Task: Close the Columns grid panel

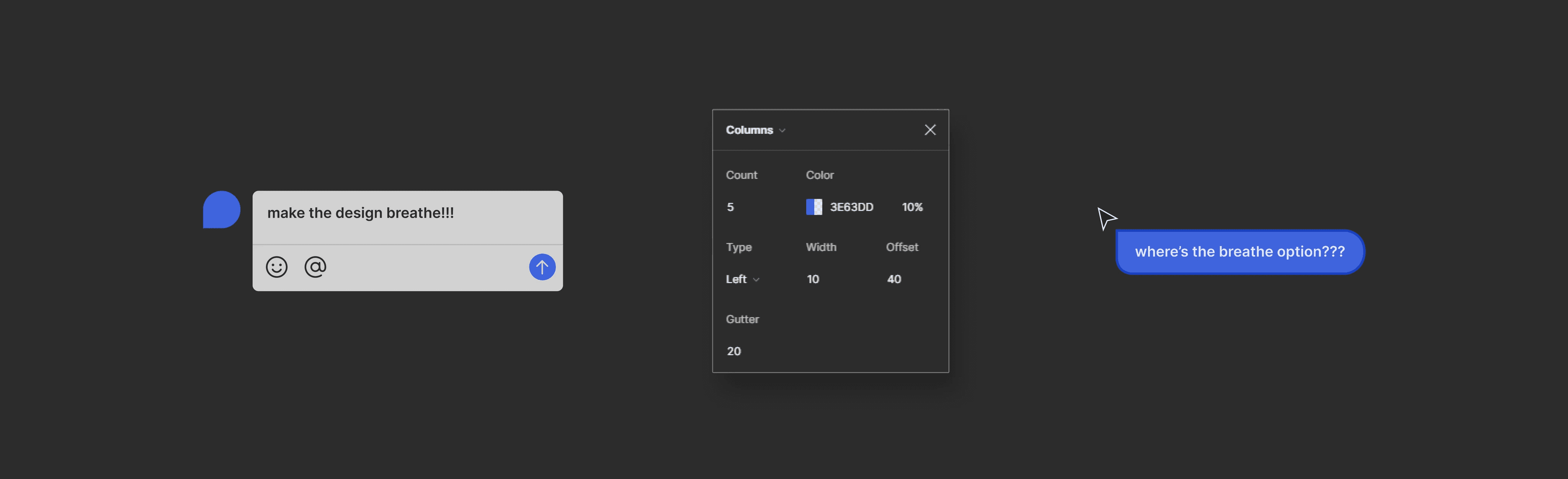Action: 929,130
